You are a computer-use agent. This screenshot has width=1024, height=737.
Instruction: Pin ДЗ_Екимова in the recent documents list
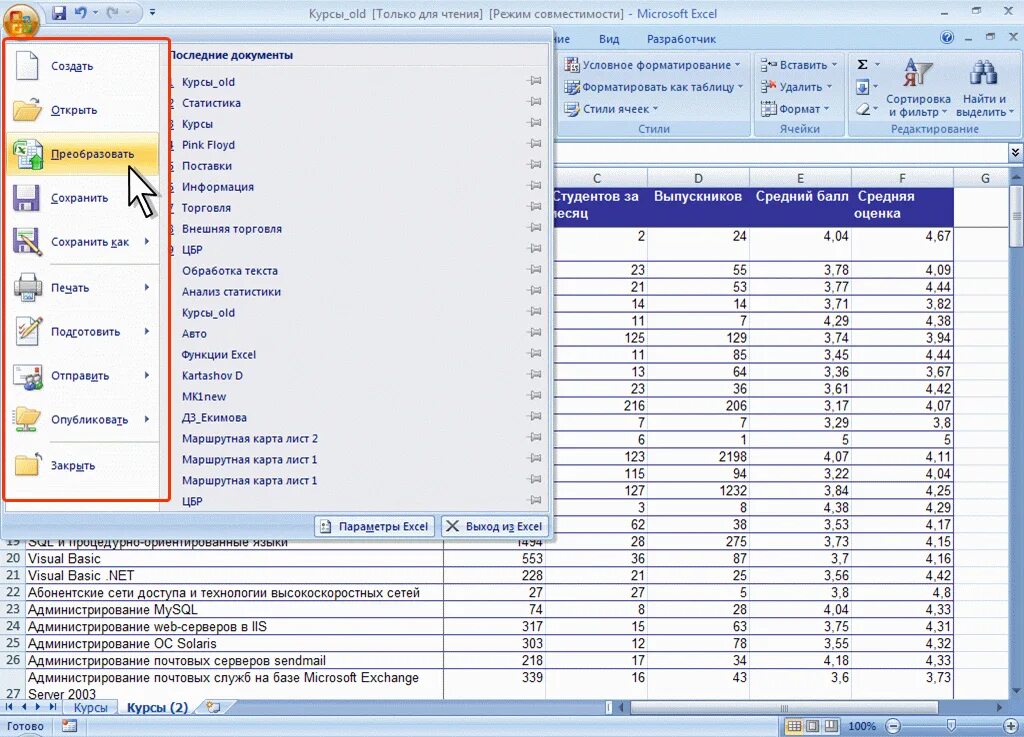[x=535, y=416]
